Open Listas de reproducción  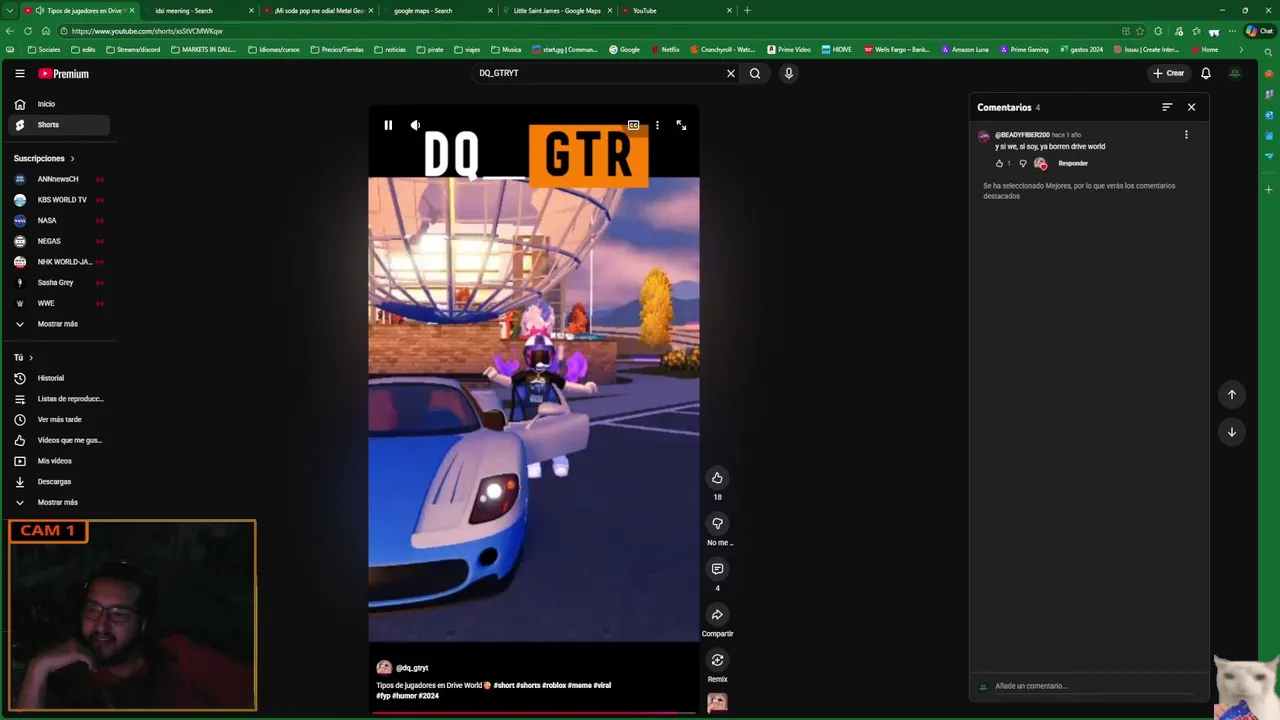click(59, 399)
